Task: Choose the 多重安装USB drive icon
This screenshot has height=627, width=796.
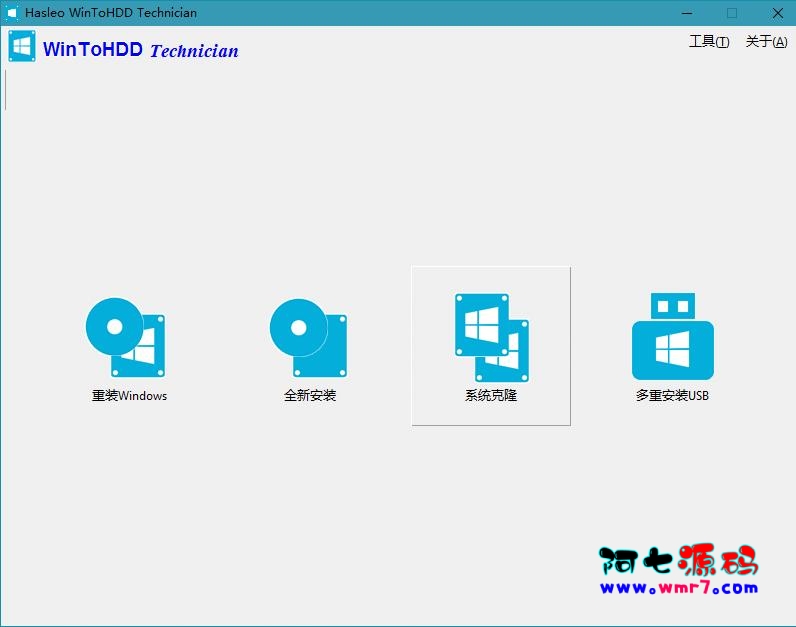Action: (x=673, y=336)
